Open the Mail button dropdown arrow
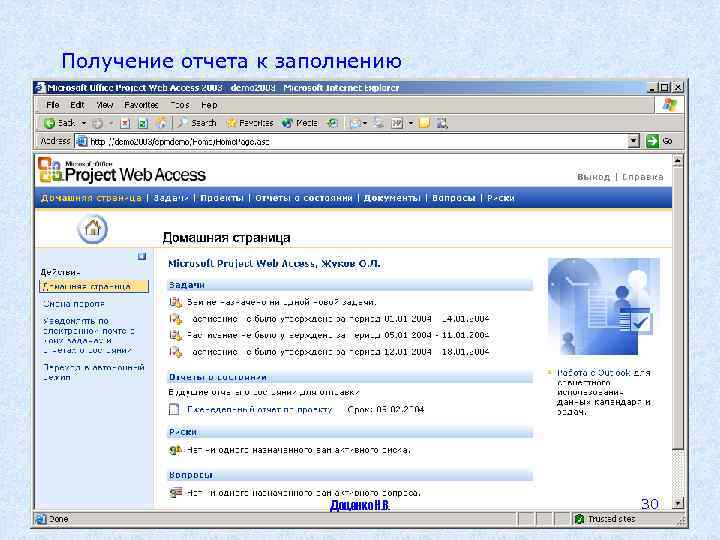The height and width of the screenshot is (540, 720). point(365,123)
